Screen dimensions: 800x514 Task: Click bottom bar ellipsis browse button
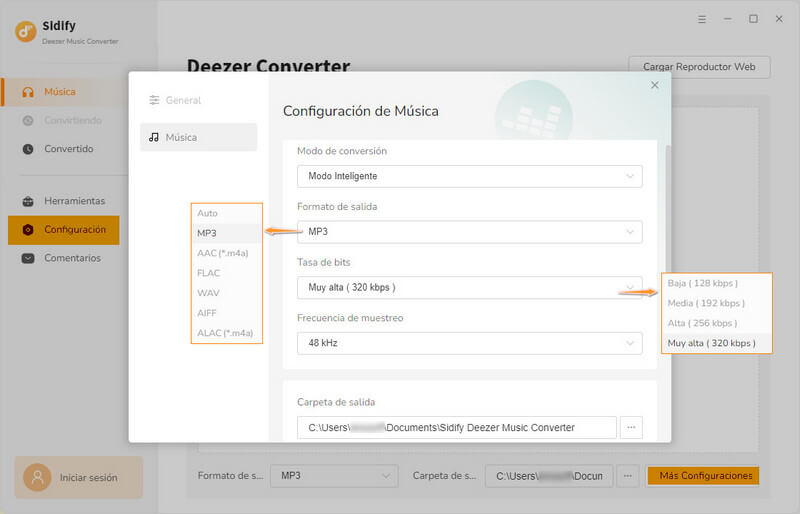628,476
